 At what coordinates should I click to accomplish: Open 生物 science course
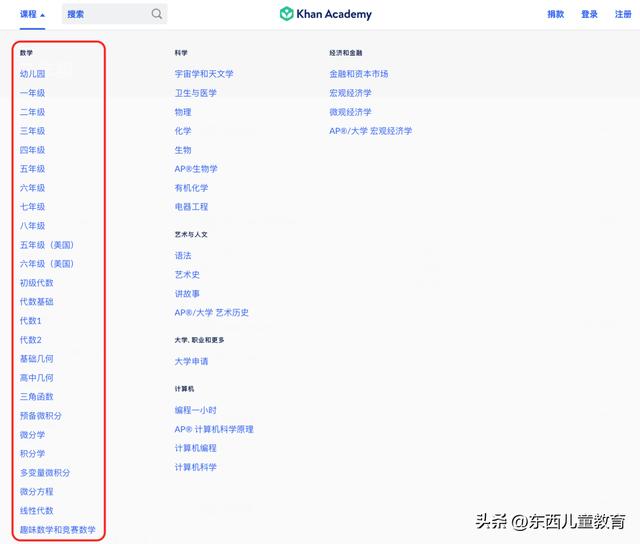[183, 150]
